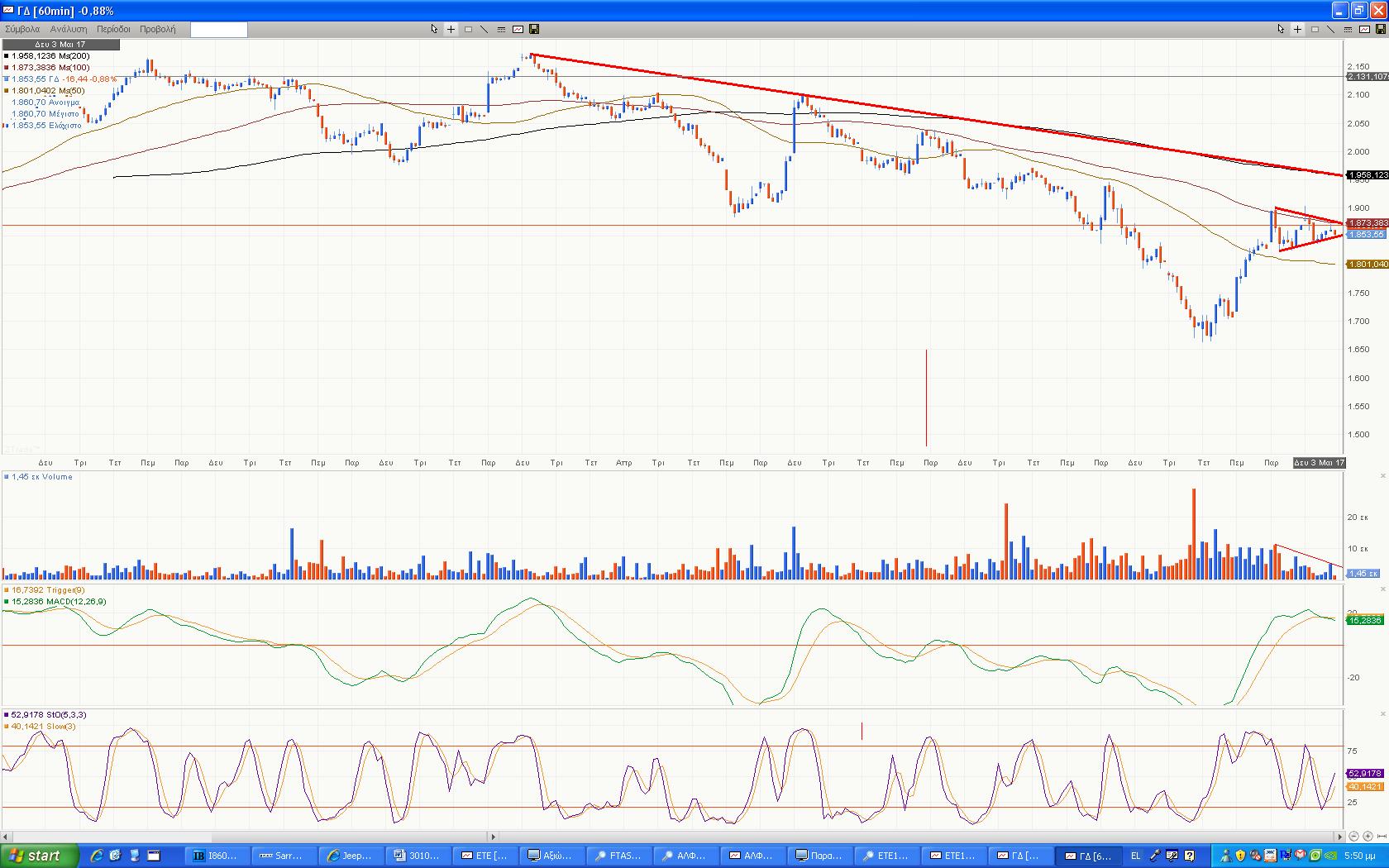Click the highlighted date label on the time axis
The width and height of the screenshot is (1389, 868).
(x=1319, y=463)
